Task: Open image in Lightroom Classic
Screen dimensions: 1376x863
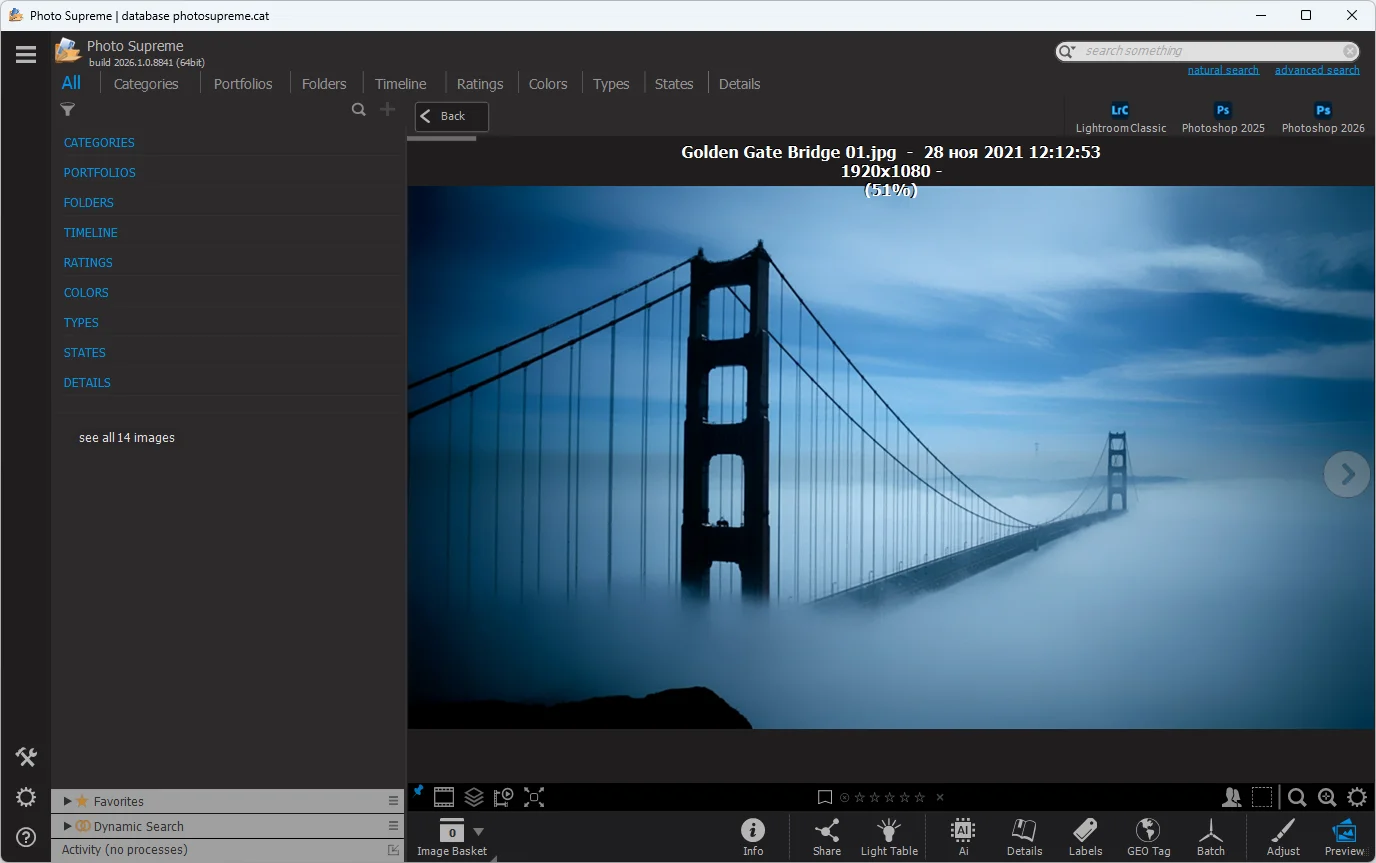Action: point(1120,117)
